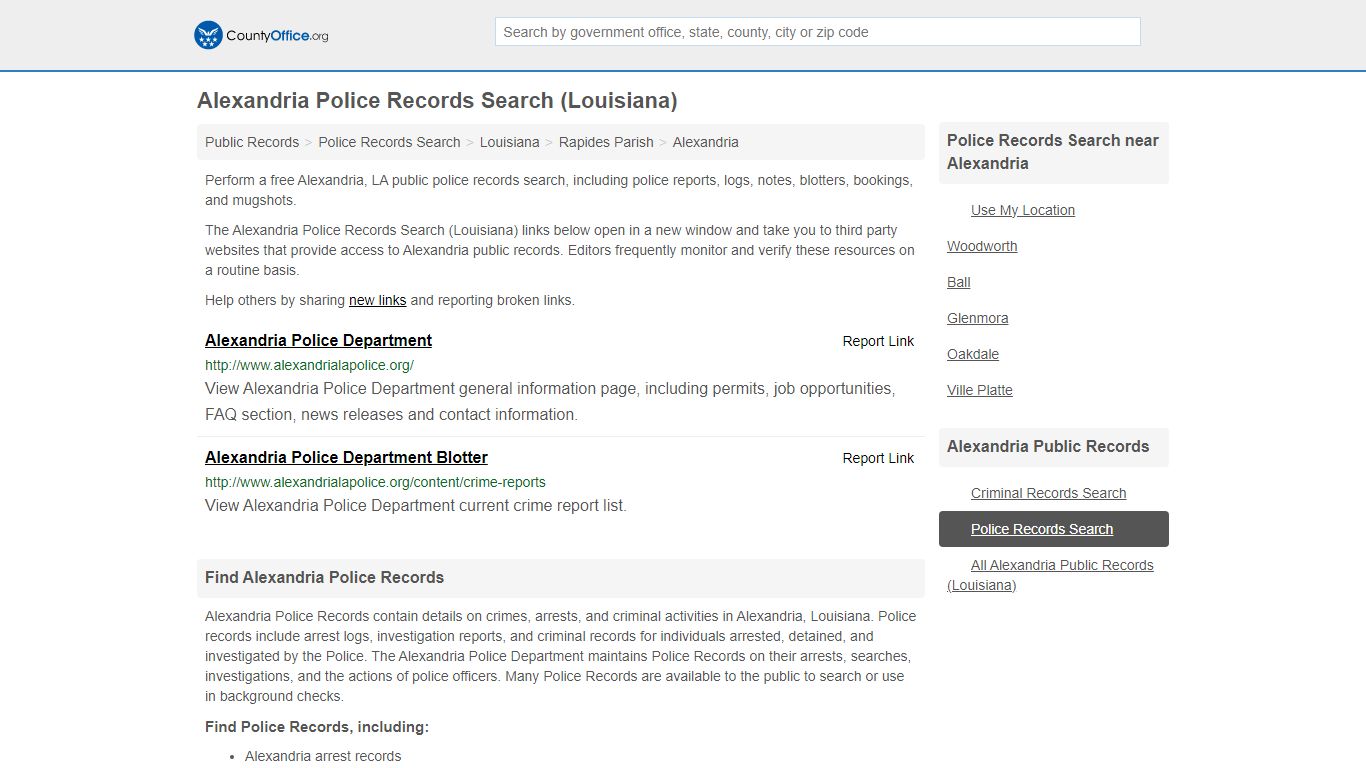The height and width of the screenshot is (768, 1366).
Task: Select Alexandria breadcrumb
Action: pos(705,142)
